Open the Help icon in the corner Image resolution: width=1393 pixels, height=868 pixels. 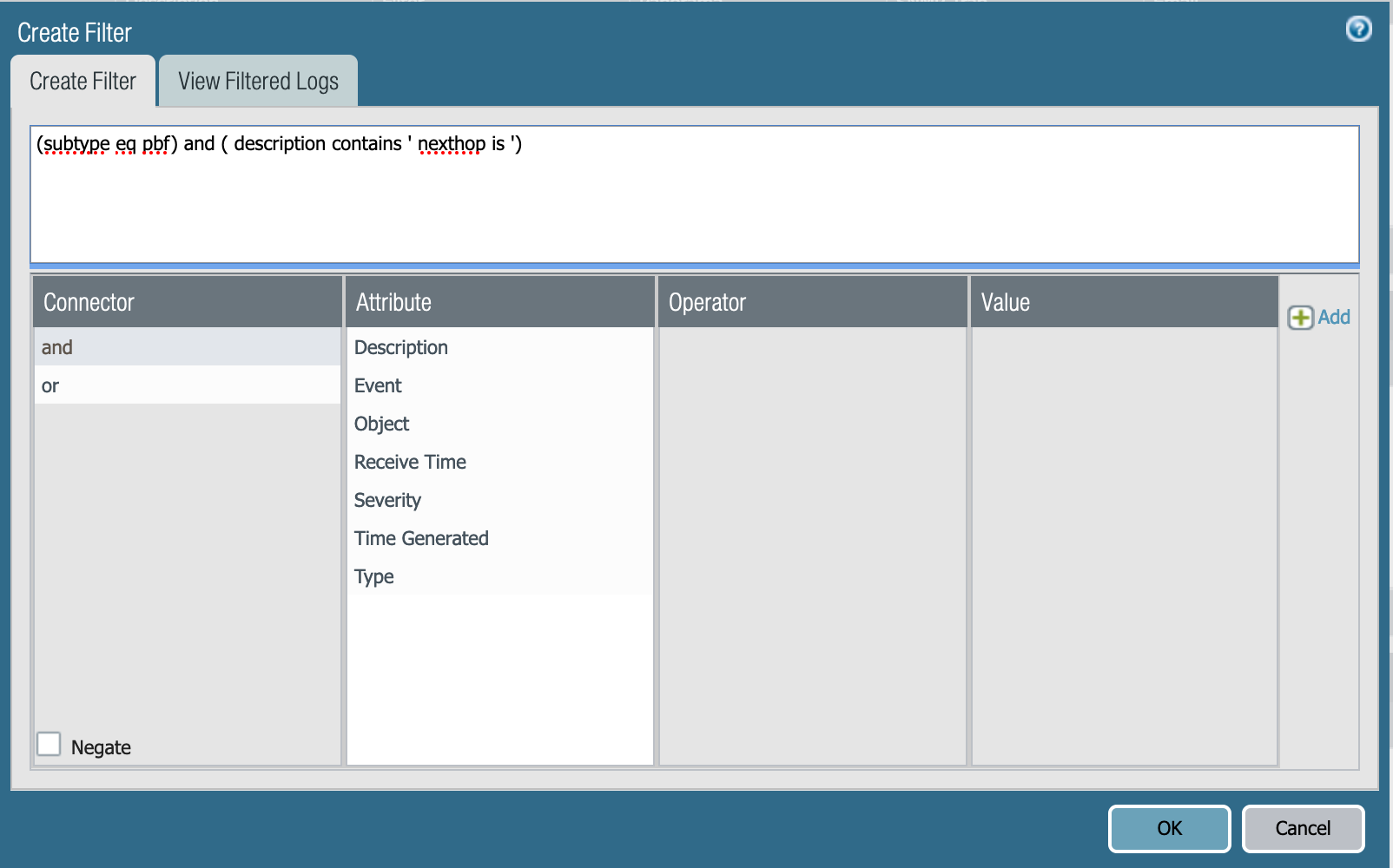[1357, 29]
